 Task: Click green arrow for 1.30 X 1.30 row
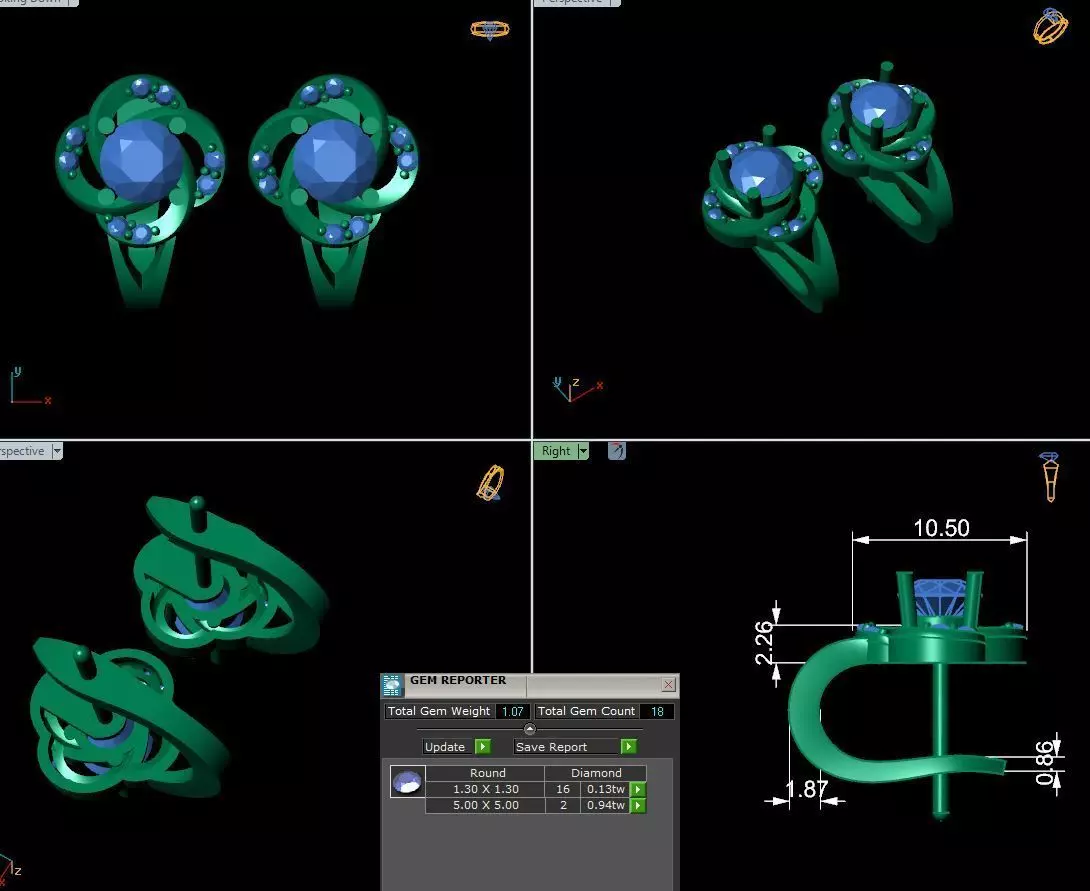[637, 790]
